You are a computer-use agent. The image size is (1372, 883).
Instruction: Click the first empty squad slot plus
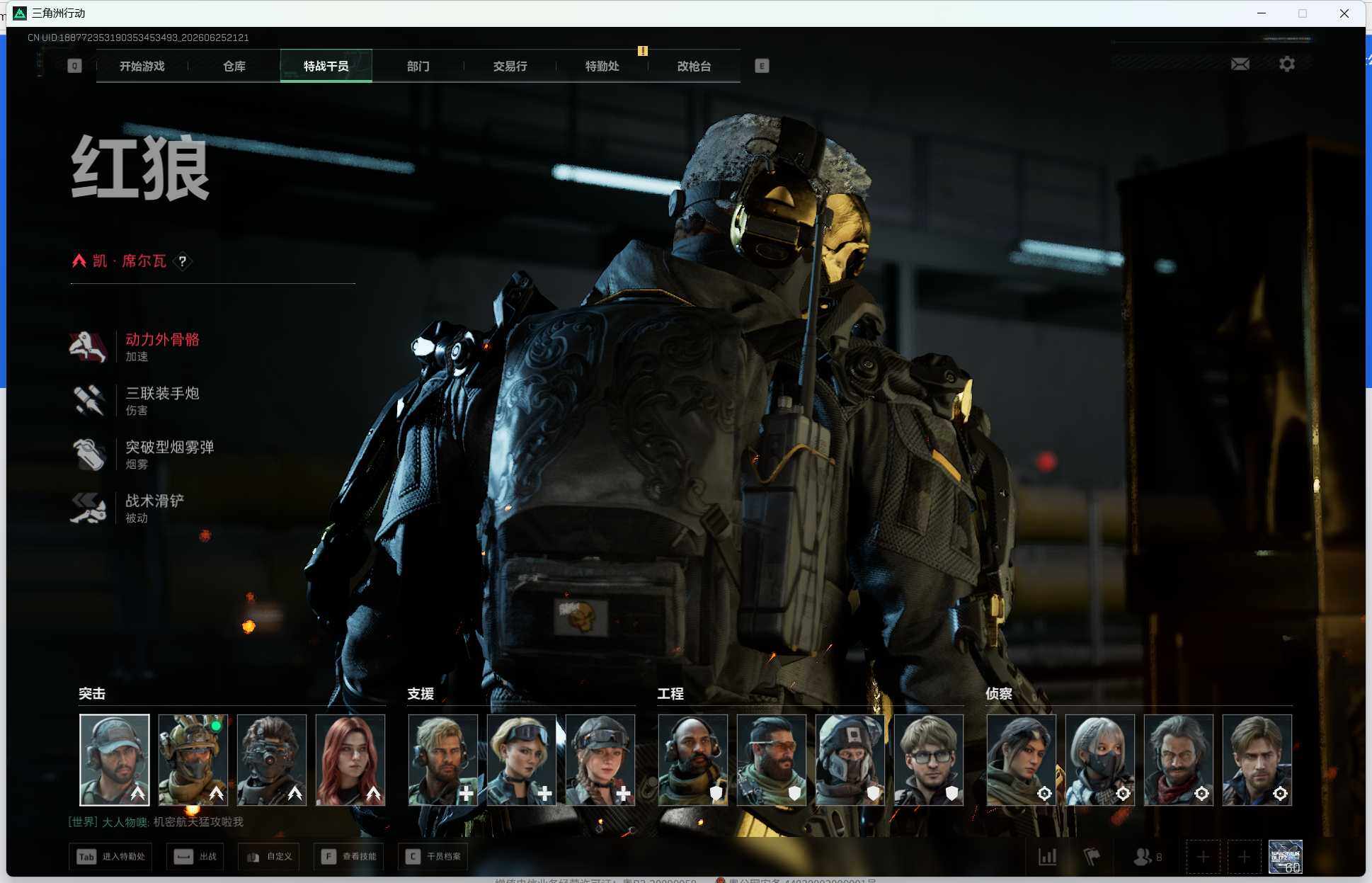pos(1203,857)
